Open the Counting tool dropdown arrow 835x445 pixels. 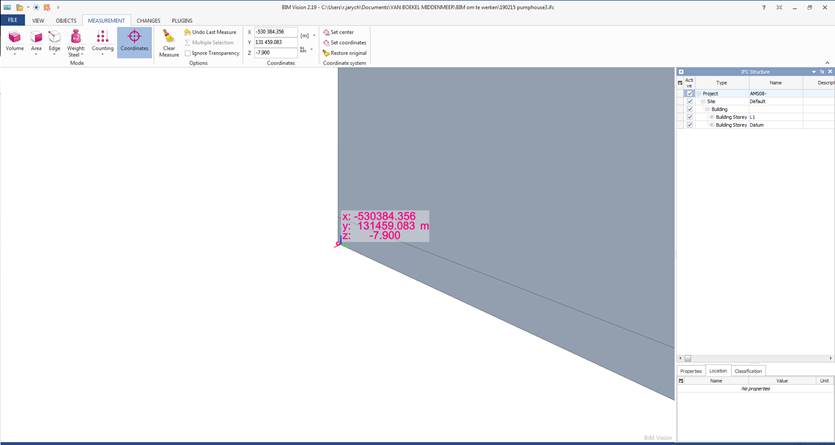102,54
